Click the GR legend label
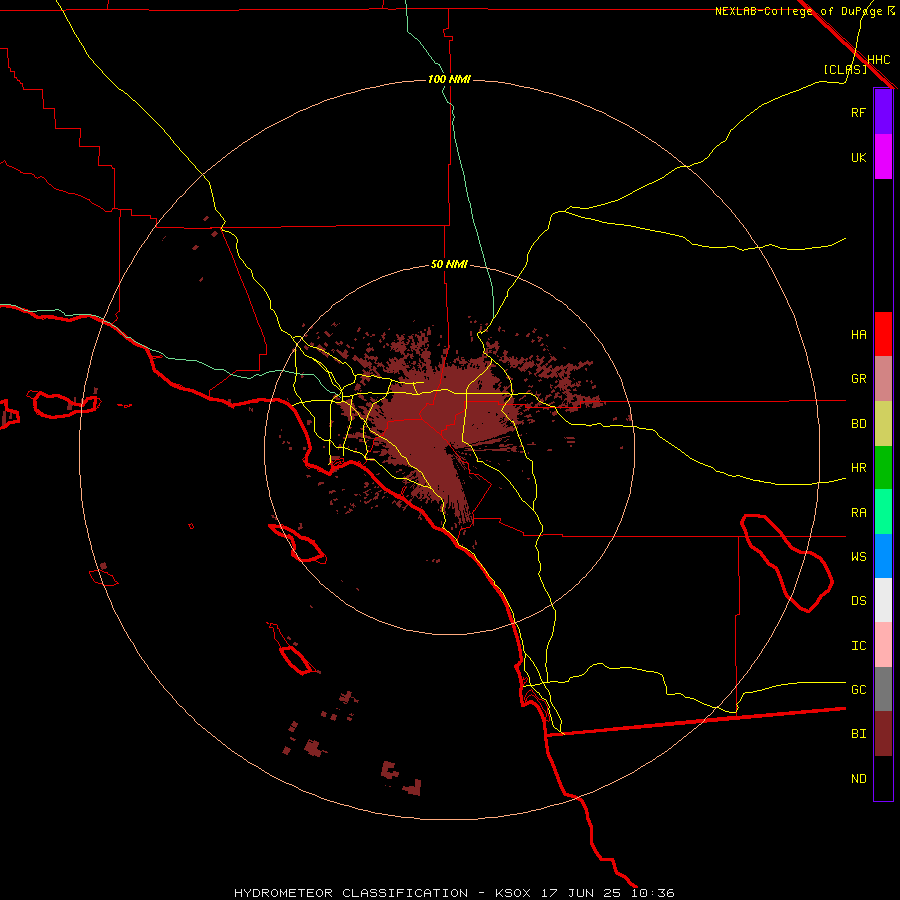 (x=858, y=379)
